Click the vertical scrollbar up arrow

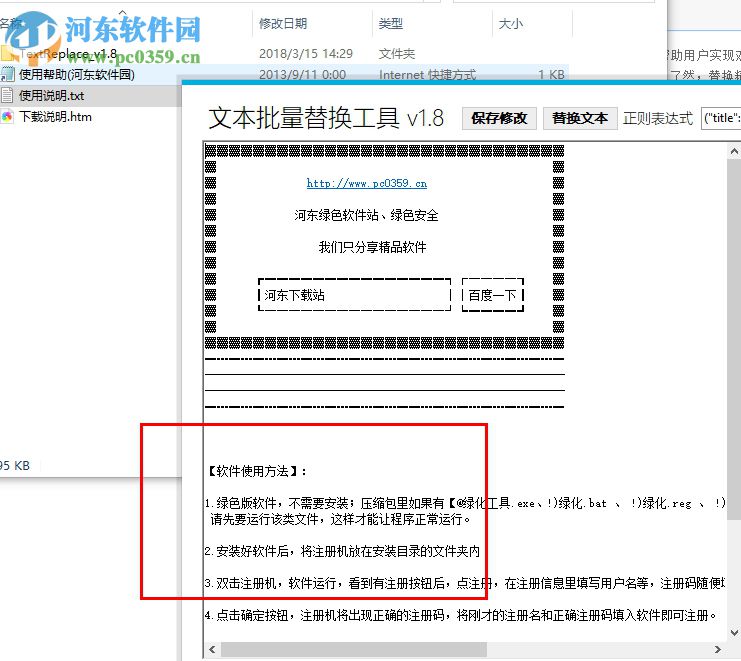coord(734,152)
